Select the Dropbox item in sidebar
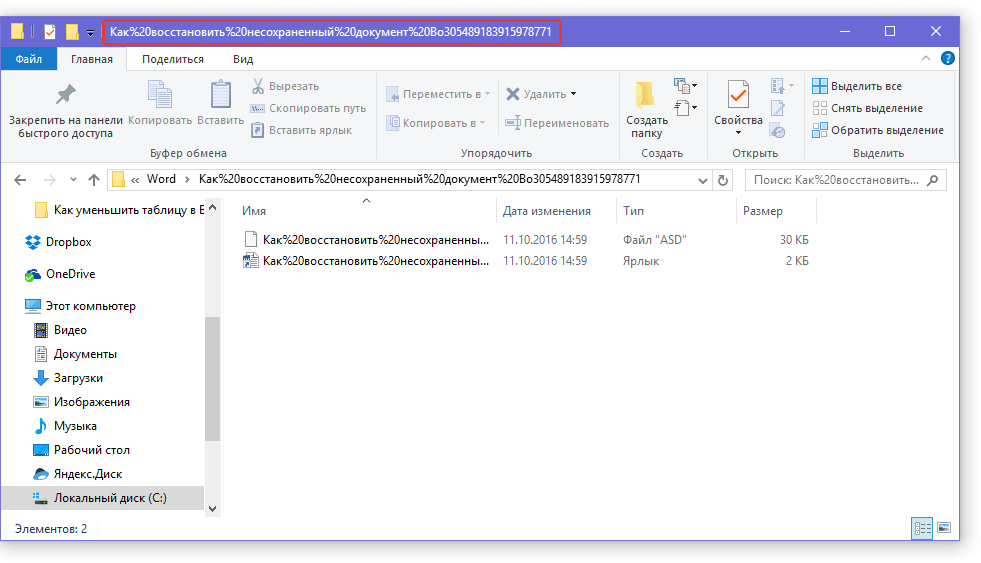Image resolution: width=981 pixels, height=563 pixels. (68, 242)
